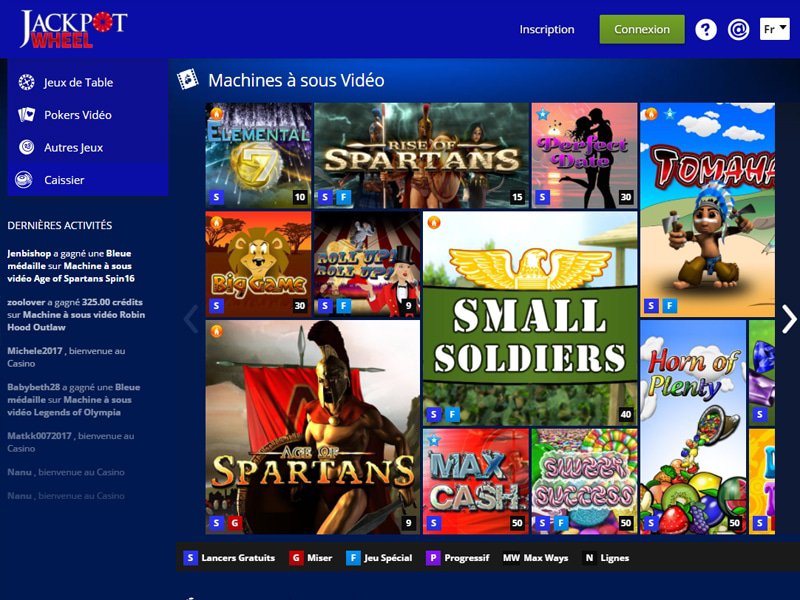The height and width of the screenshot is (600, 800).
Task: Click the N Lignes legend item
Action: (606, 558)
